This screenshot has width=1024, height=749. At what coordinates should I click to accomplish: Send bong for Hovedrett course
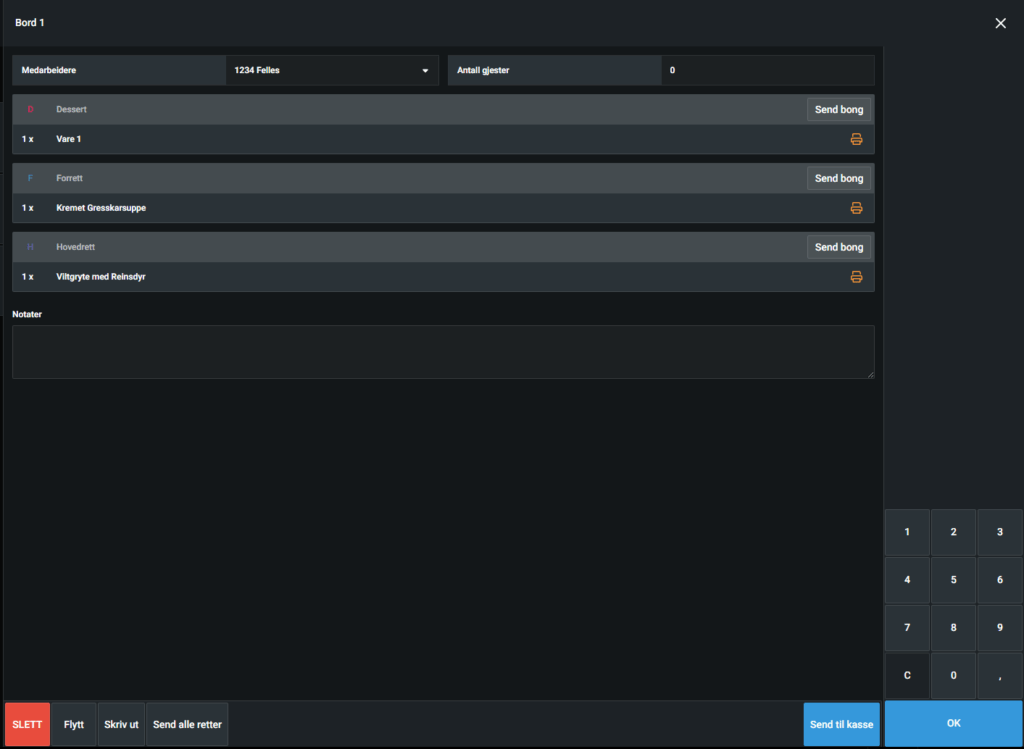pyautogui.click(x=838, y=247)
